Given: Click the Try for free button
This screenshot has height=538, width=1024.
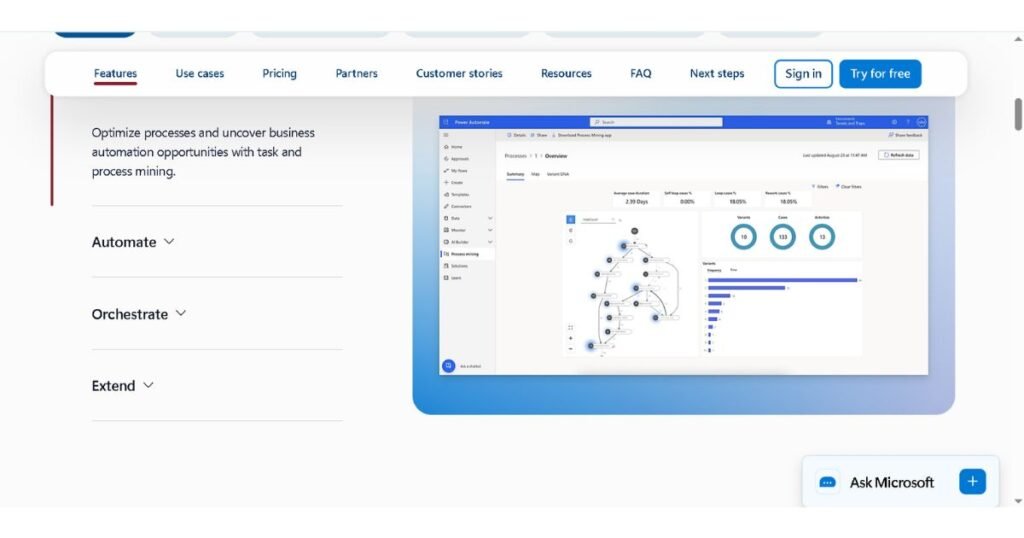Looking at the screenshot, I should (x=880, y=74).
